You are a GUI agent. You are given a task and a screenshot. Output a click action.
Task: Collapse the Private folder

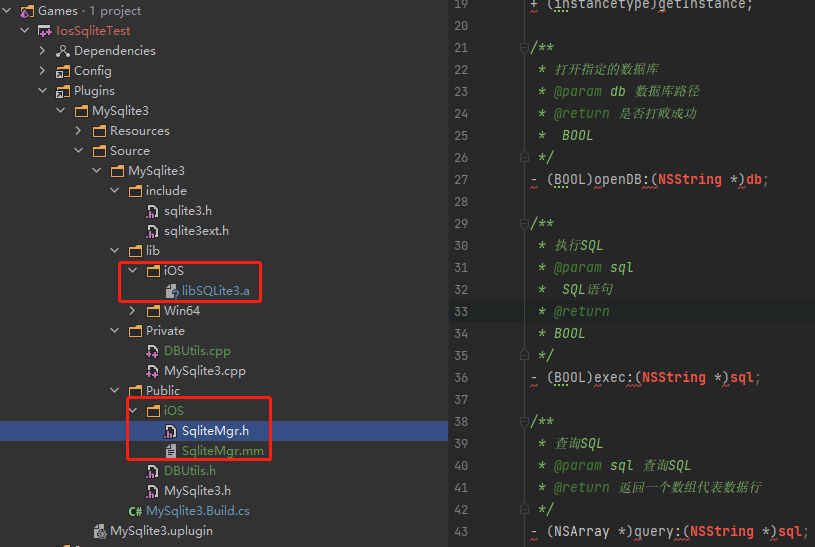[x=115, y=331]
